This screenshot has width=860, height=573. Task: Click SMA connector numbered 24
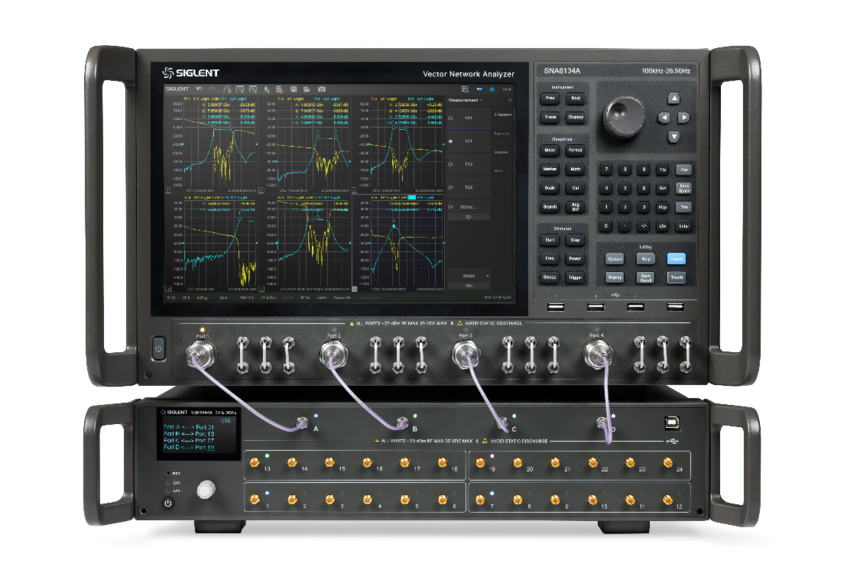pyautogui.click(x=667, y=463)
